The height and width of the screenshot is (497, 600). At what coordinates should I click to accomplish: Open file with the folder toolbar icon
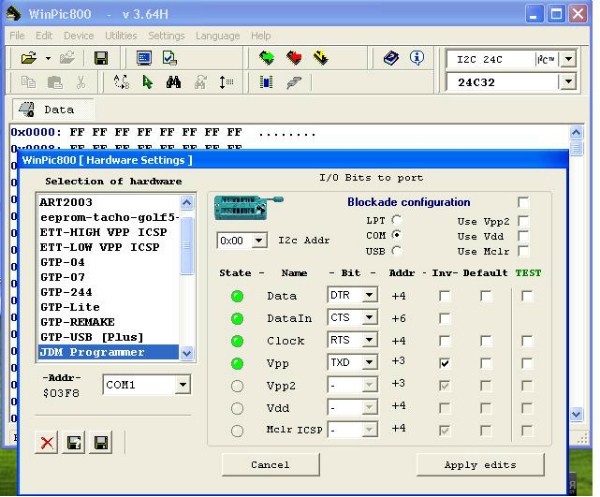click(x=29, y=58)
